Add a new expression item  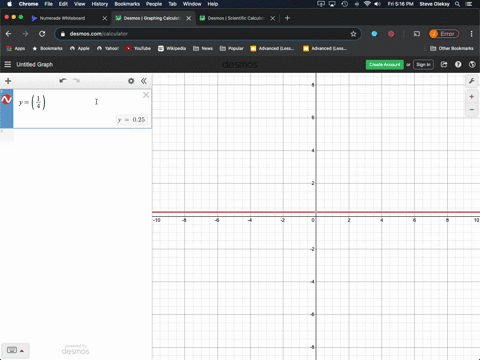[x=8, y=81]
